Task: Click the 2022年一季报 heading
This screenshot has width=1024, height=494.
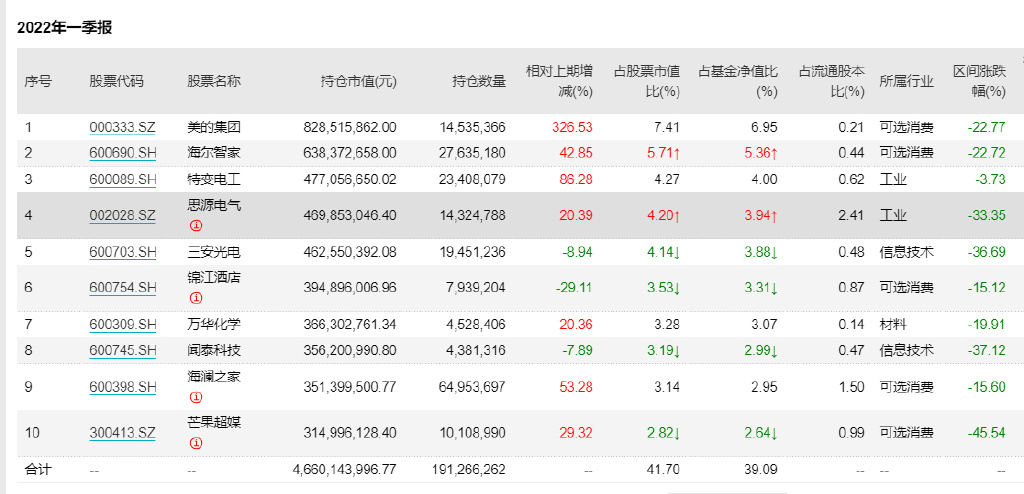Action: (x=65, y=29)
